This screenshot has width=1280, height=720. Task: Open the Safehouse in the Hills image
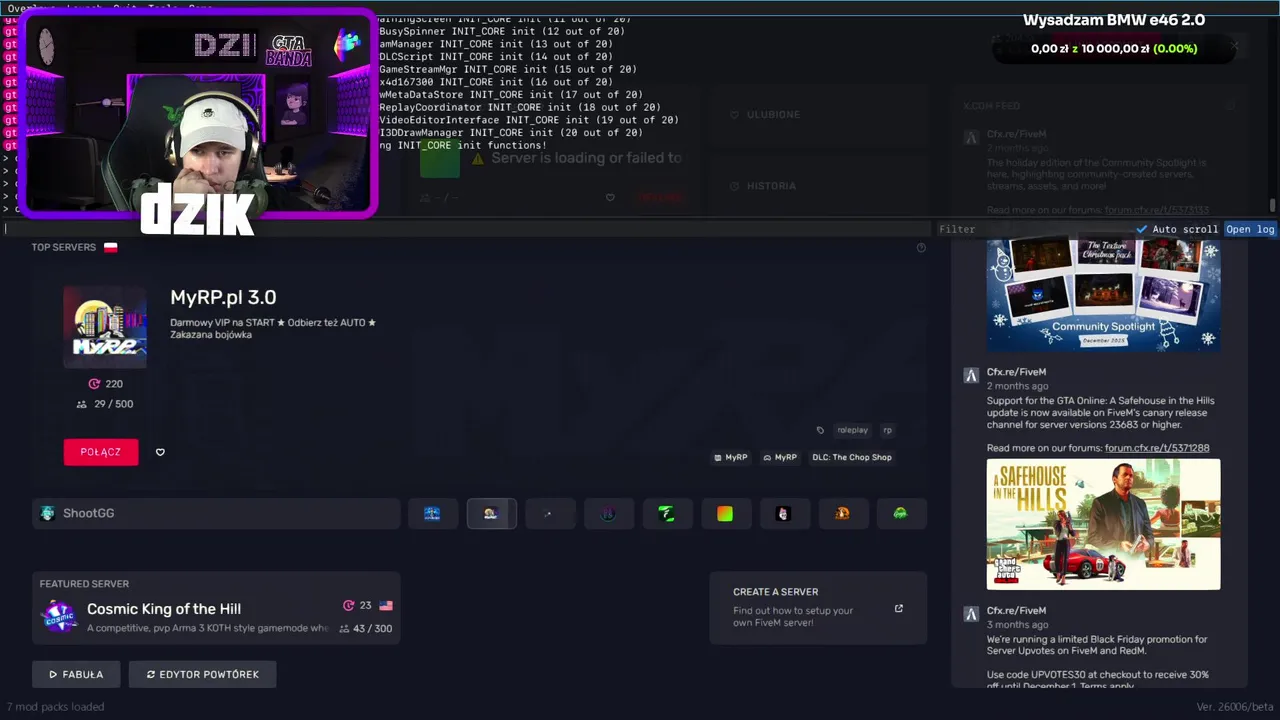tap(1103, 524)
